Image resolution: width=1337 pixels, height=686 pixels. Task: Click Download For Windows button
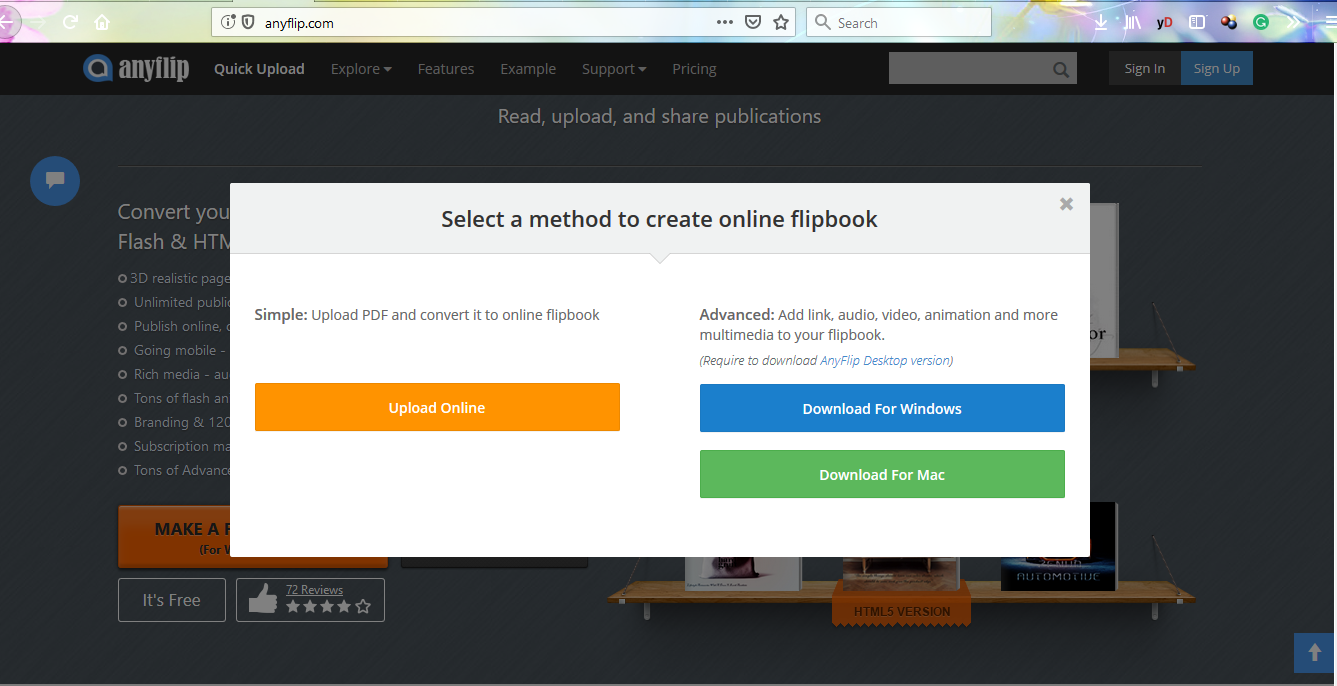[882, 408]
